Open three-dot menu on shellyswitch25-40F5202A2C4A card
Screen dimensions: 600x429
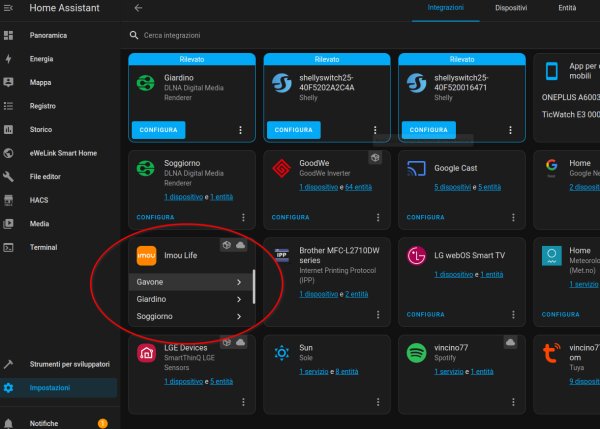375,130
